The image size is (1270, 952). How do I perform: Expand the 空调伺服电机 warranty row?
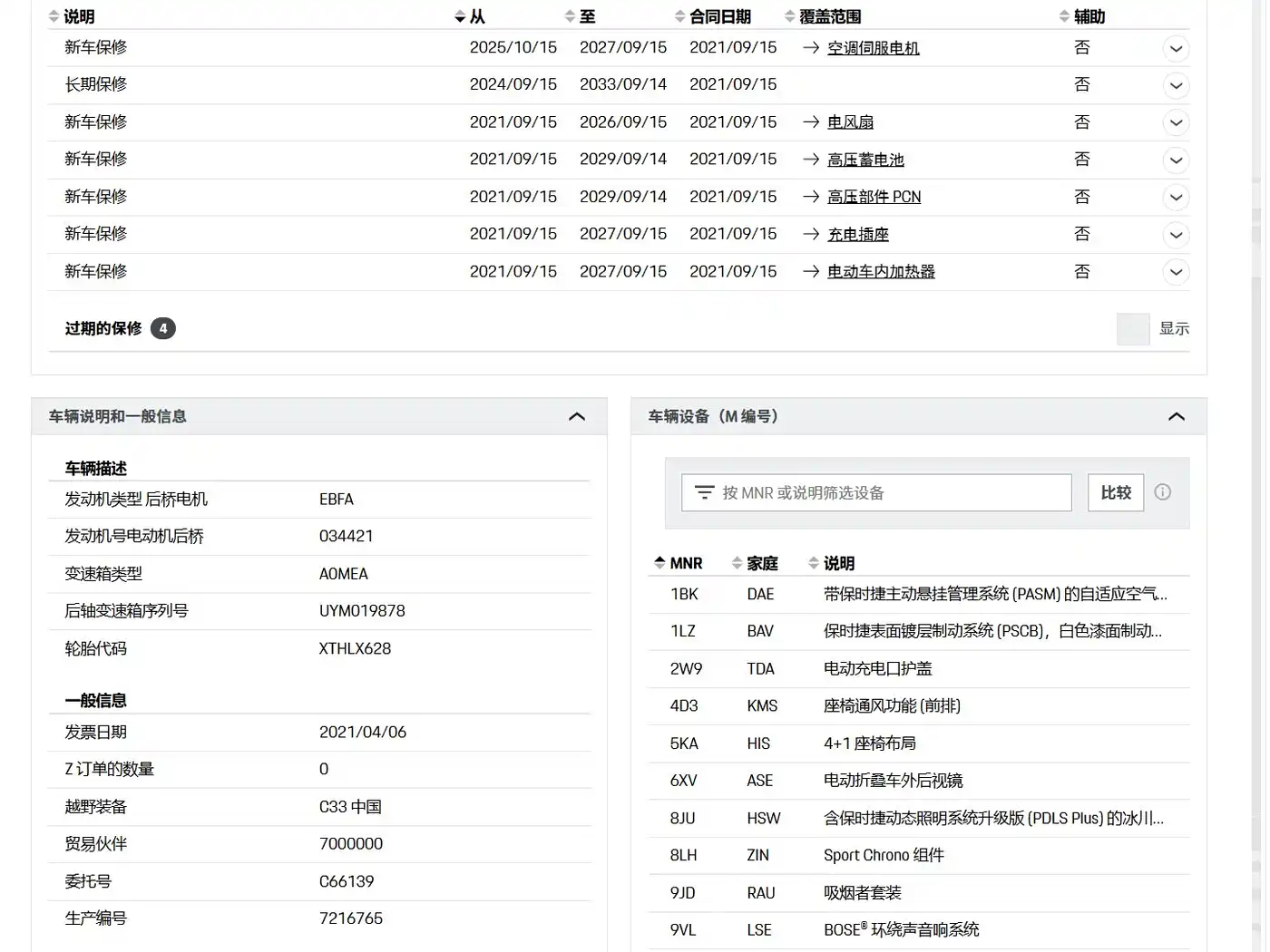click(x=1176, y=48)
